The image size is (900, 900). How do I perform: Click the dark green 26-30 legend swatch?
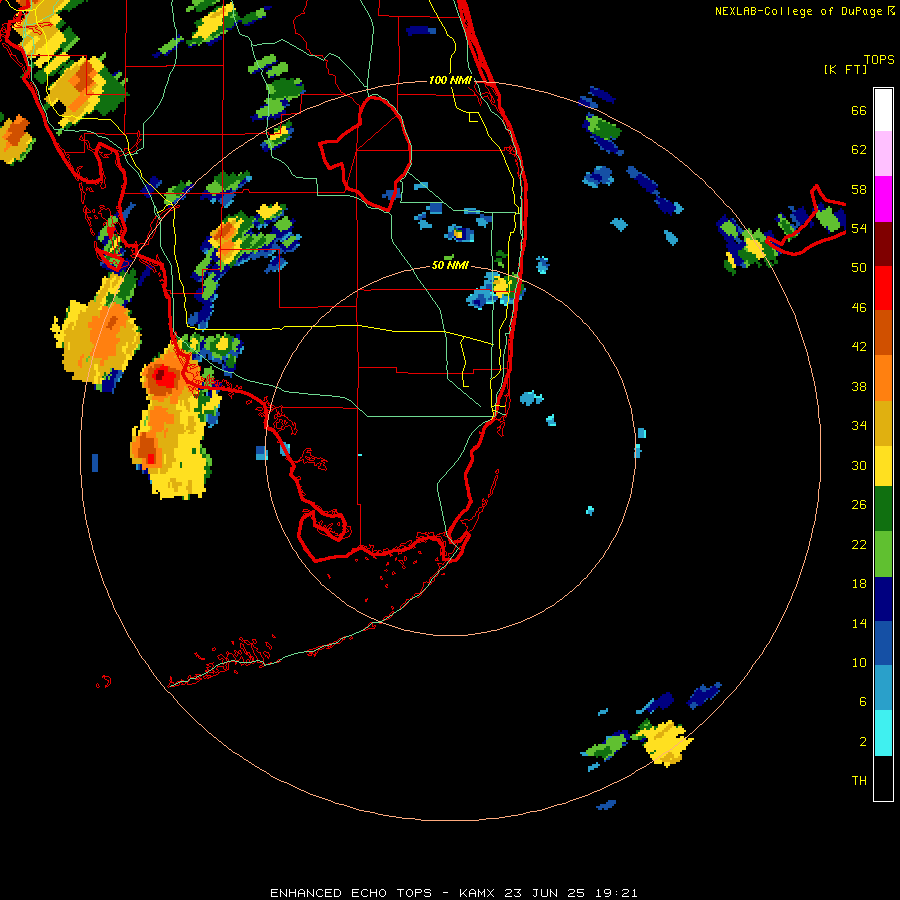point(883,509)
